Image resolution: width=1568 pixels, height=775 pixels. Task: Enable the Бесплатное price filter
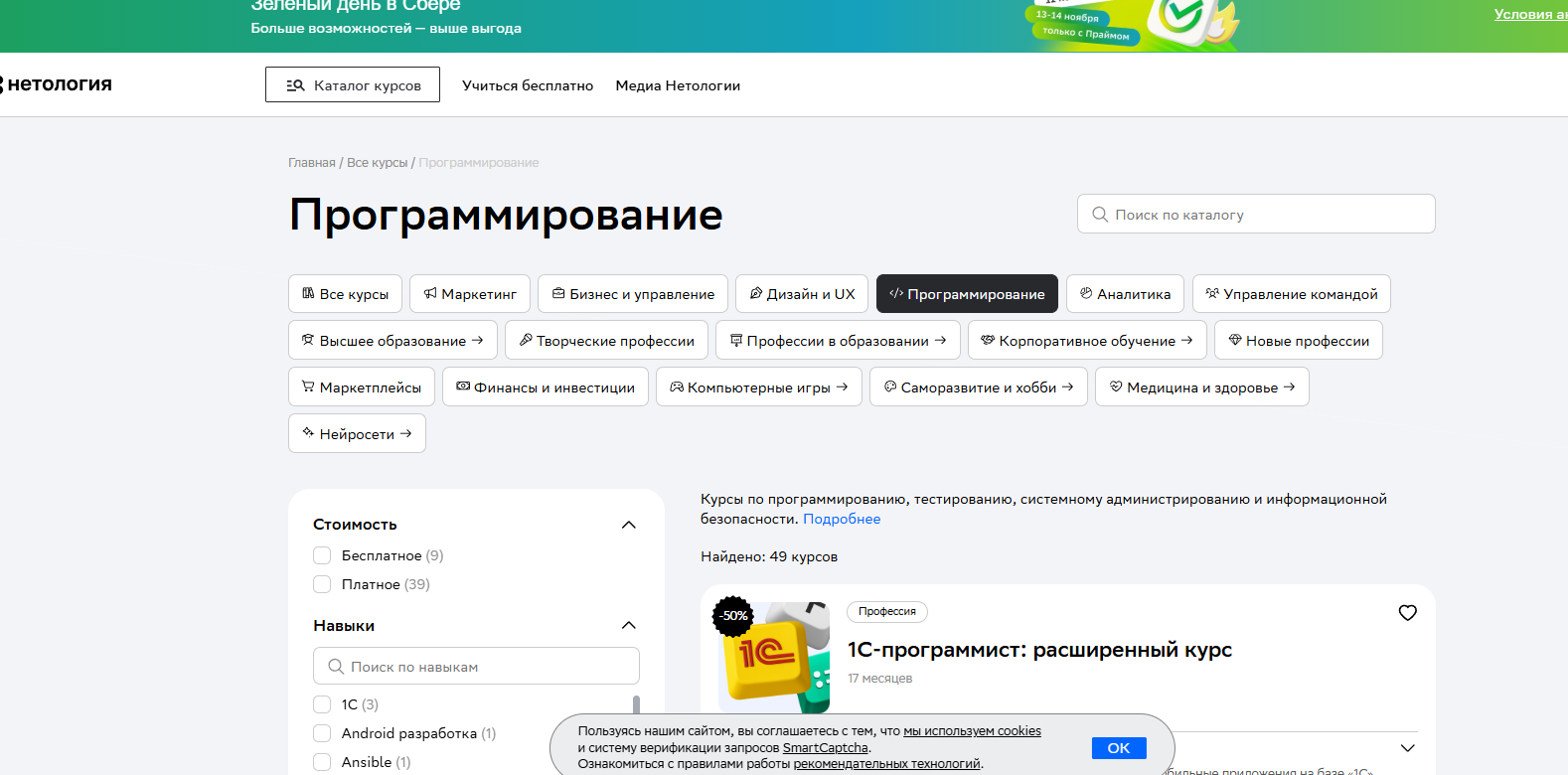click(x=322, y=555)
